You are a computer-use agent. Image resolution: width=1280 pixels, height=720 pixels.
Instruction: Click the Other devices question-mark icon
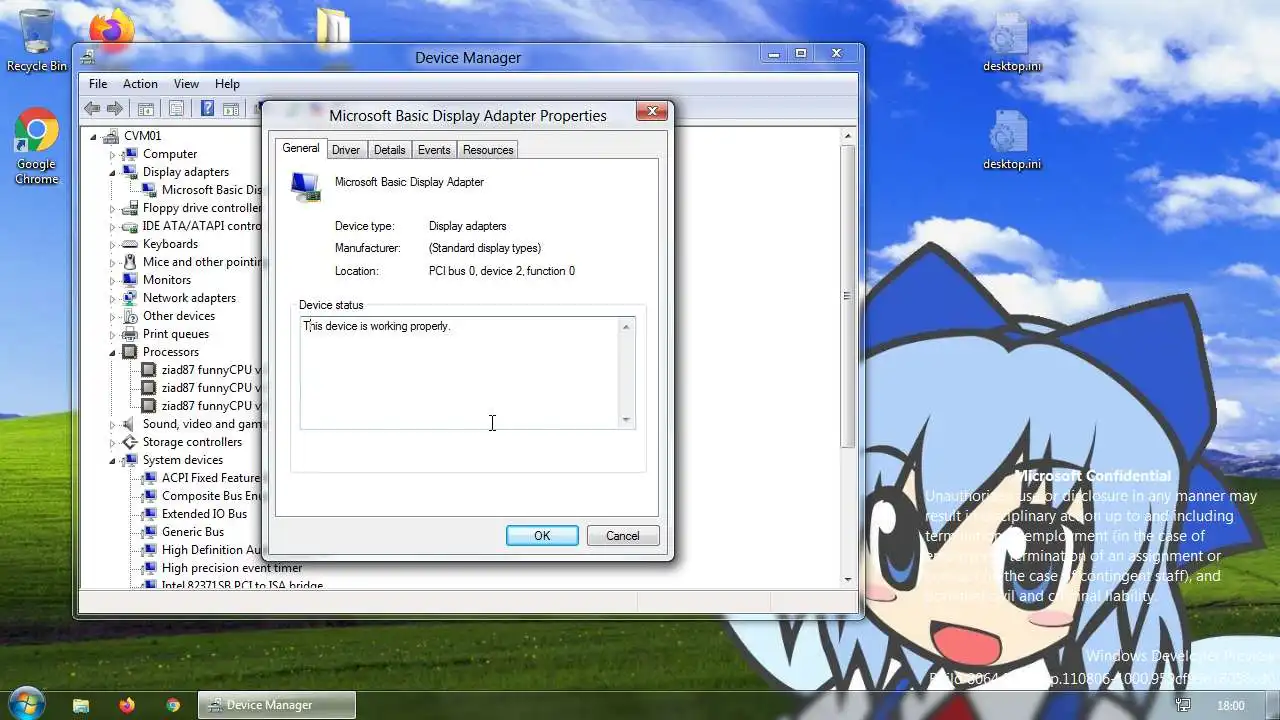pyautogui.click(x=129, y=316)
